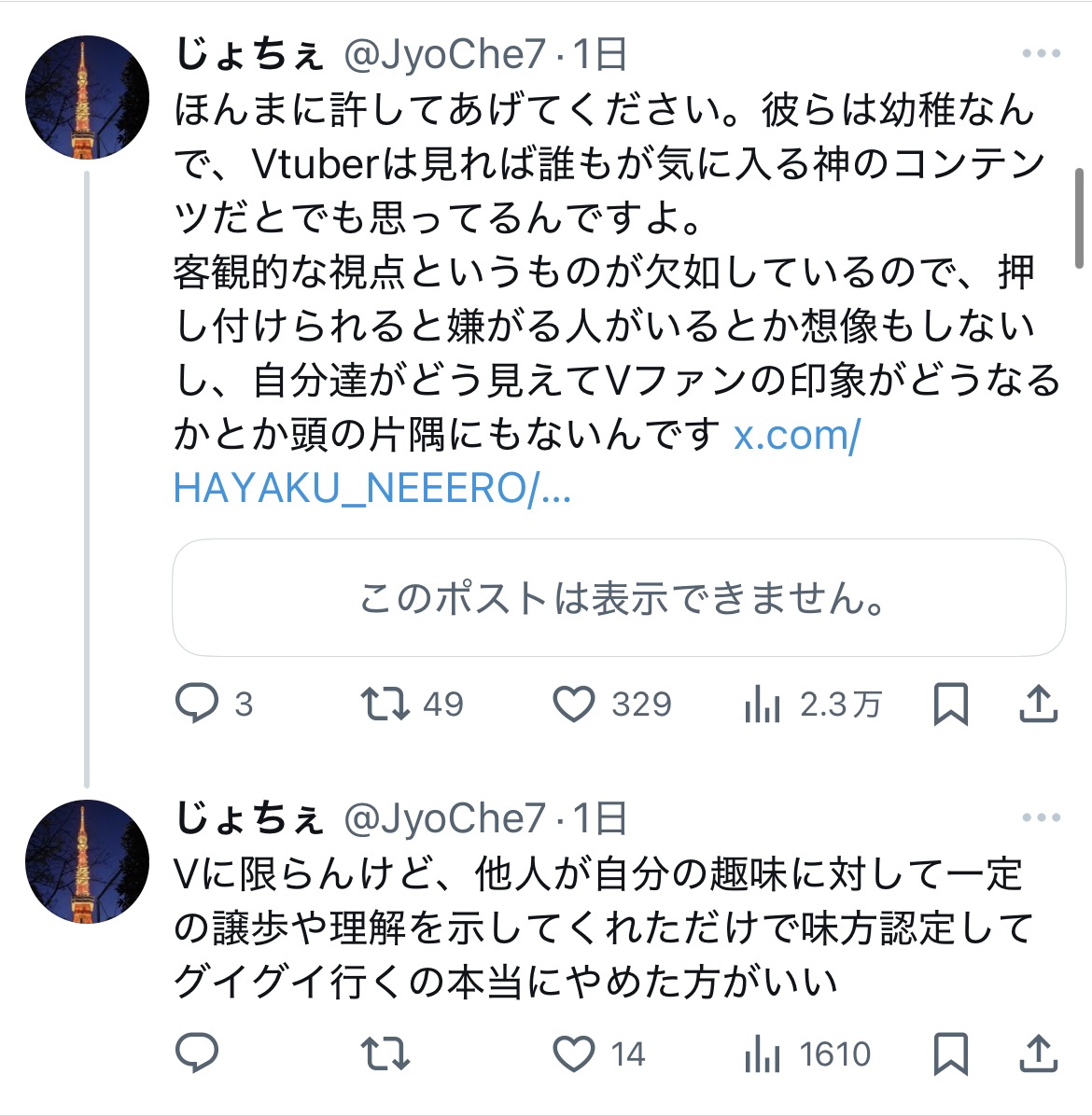This screenshot has height=1116, width=1092.
Task: Like the second post with 14 likes
Action: 574,1053
